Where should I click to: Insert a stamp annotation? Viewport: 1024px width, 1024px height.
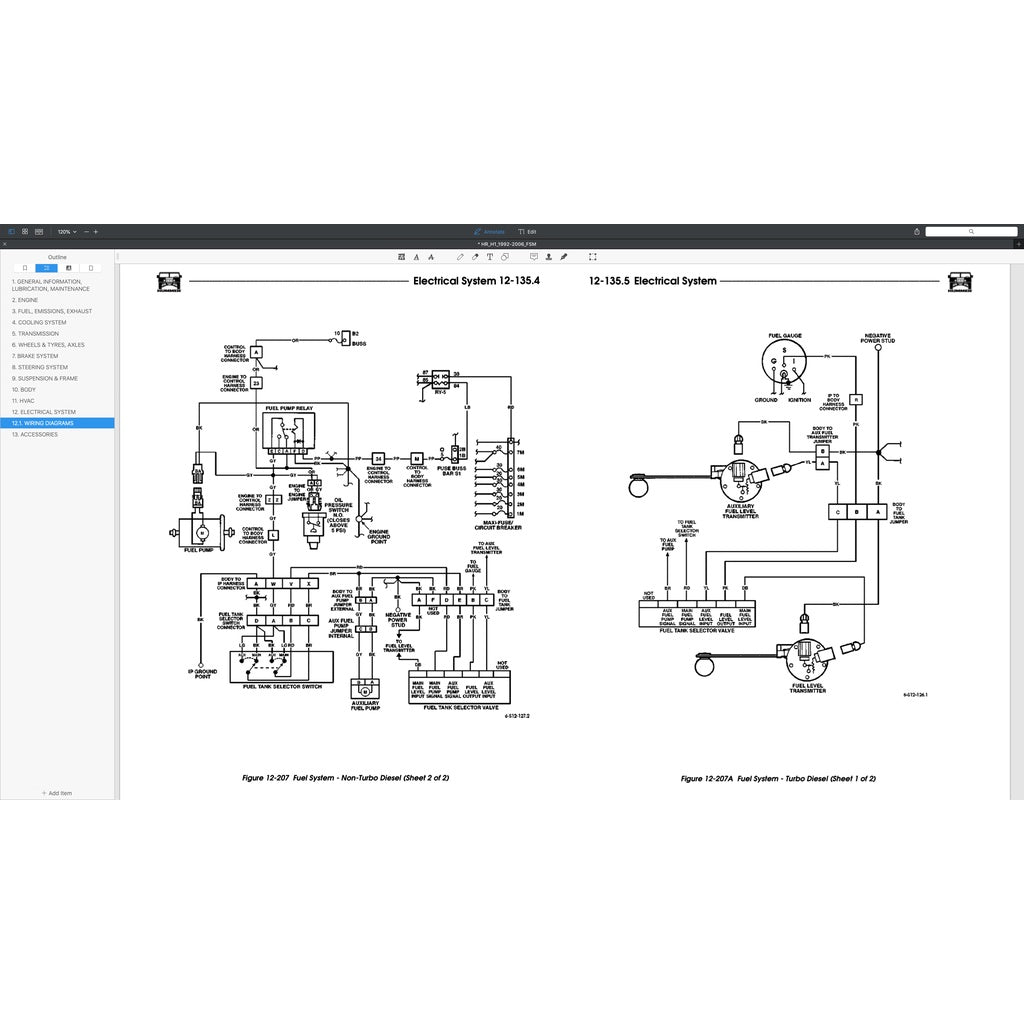pos(549,257)
